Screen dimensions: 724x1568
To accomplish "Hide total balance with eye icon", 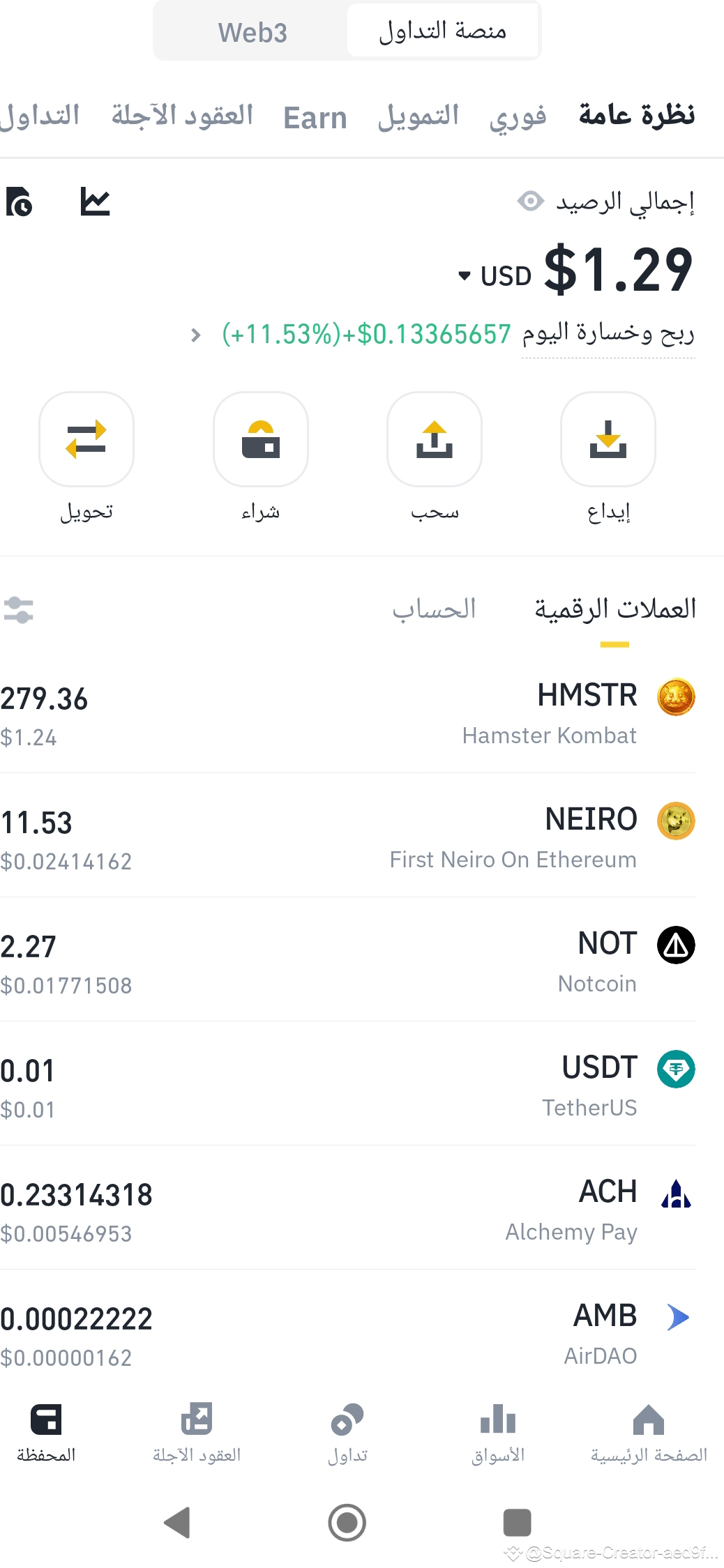I will (x=531, y=201).
